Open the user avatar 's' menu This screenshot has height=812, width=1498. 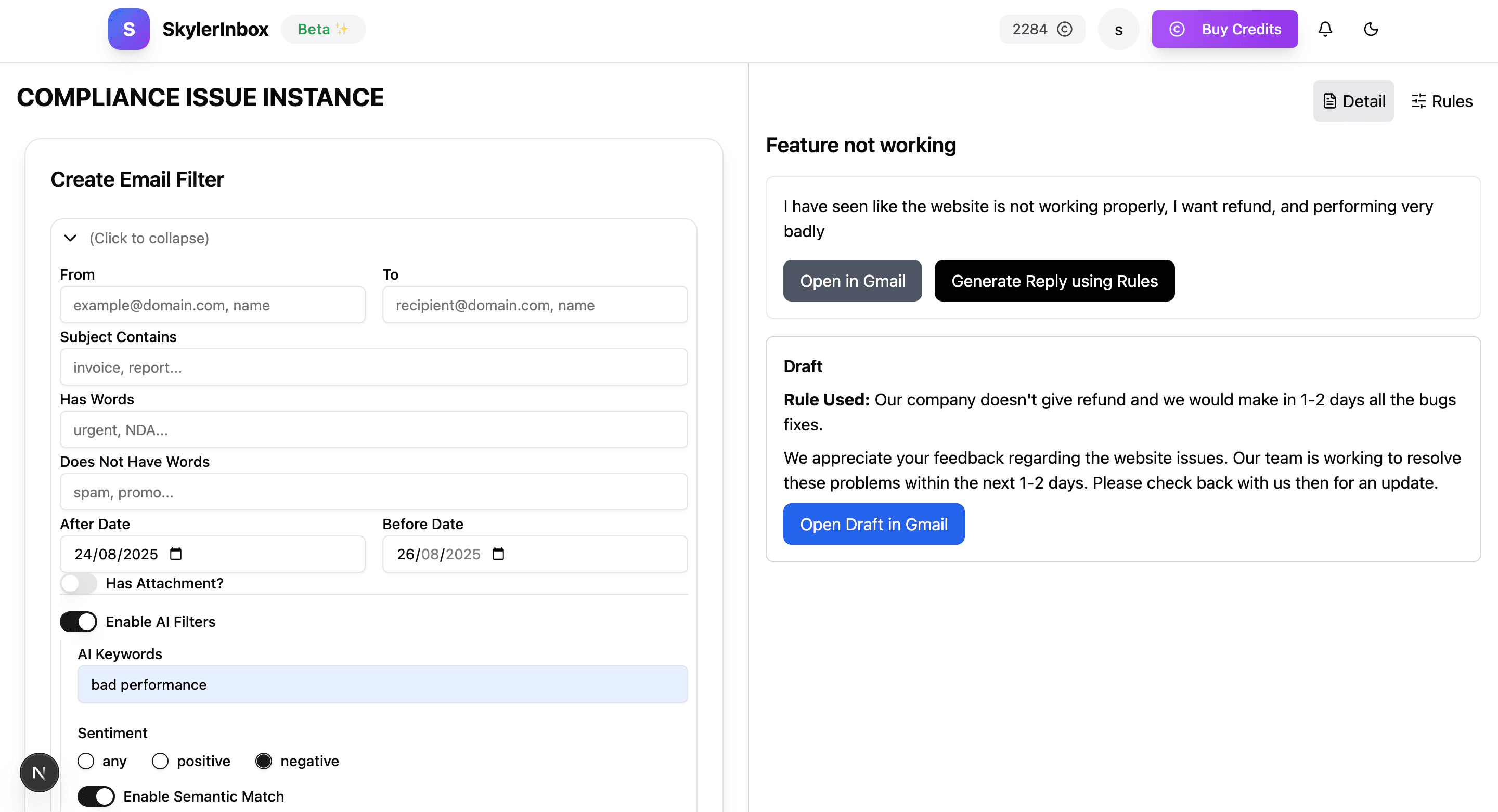pos(1118,29)
